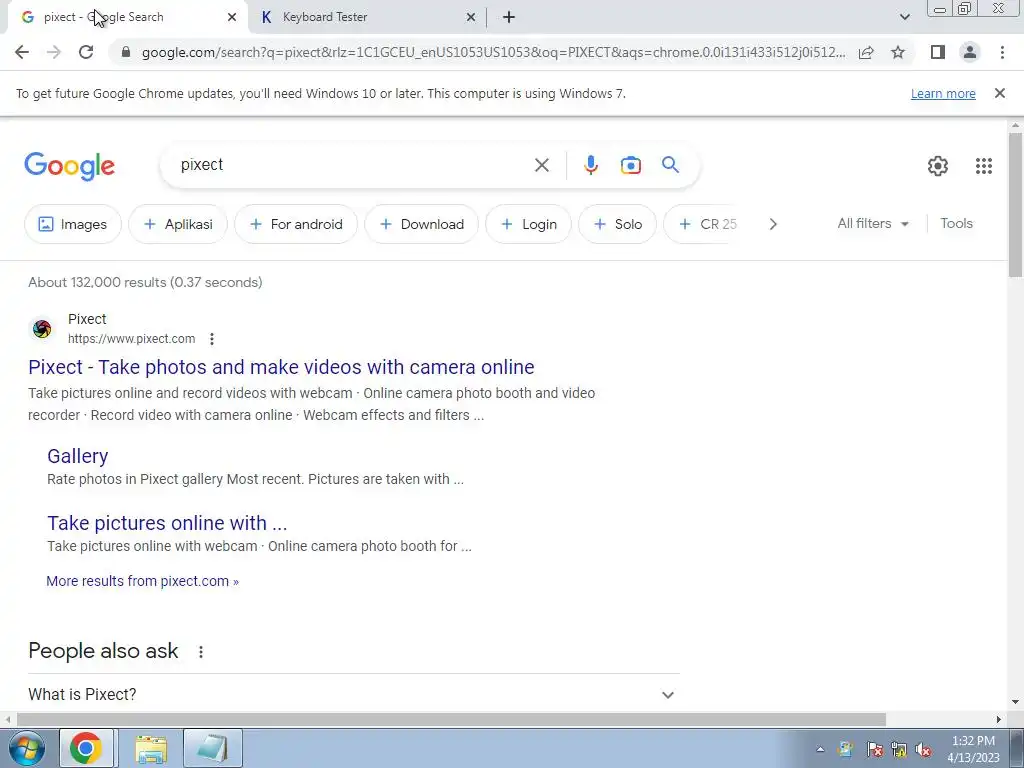Click the Chrome taskbar icon
Viewport: 1024px width, 768px height.
[86, 748]
